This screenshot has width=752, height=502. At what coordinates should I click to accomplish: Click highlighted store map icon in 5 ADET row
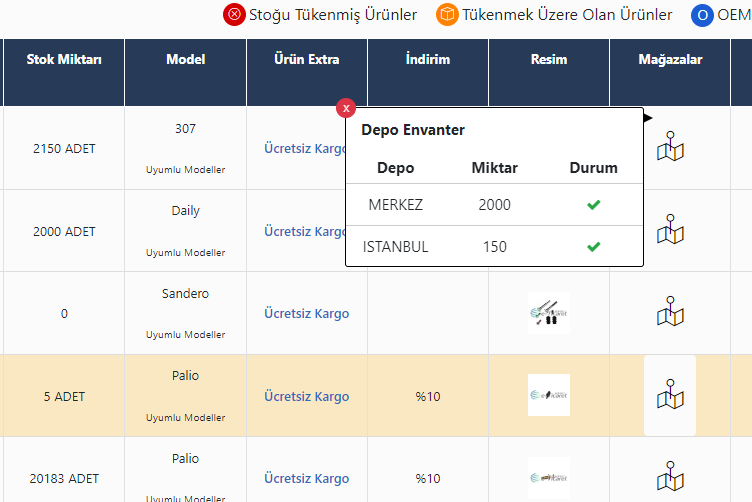tap(670, 395)
